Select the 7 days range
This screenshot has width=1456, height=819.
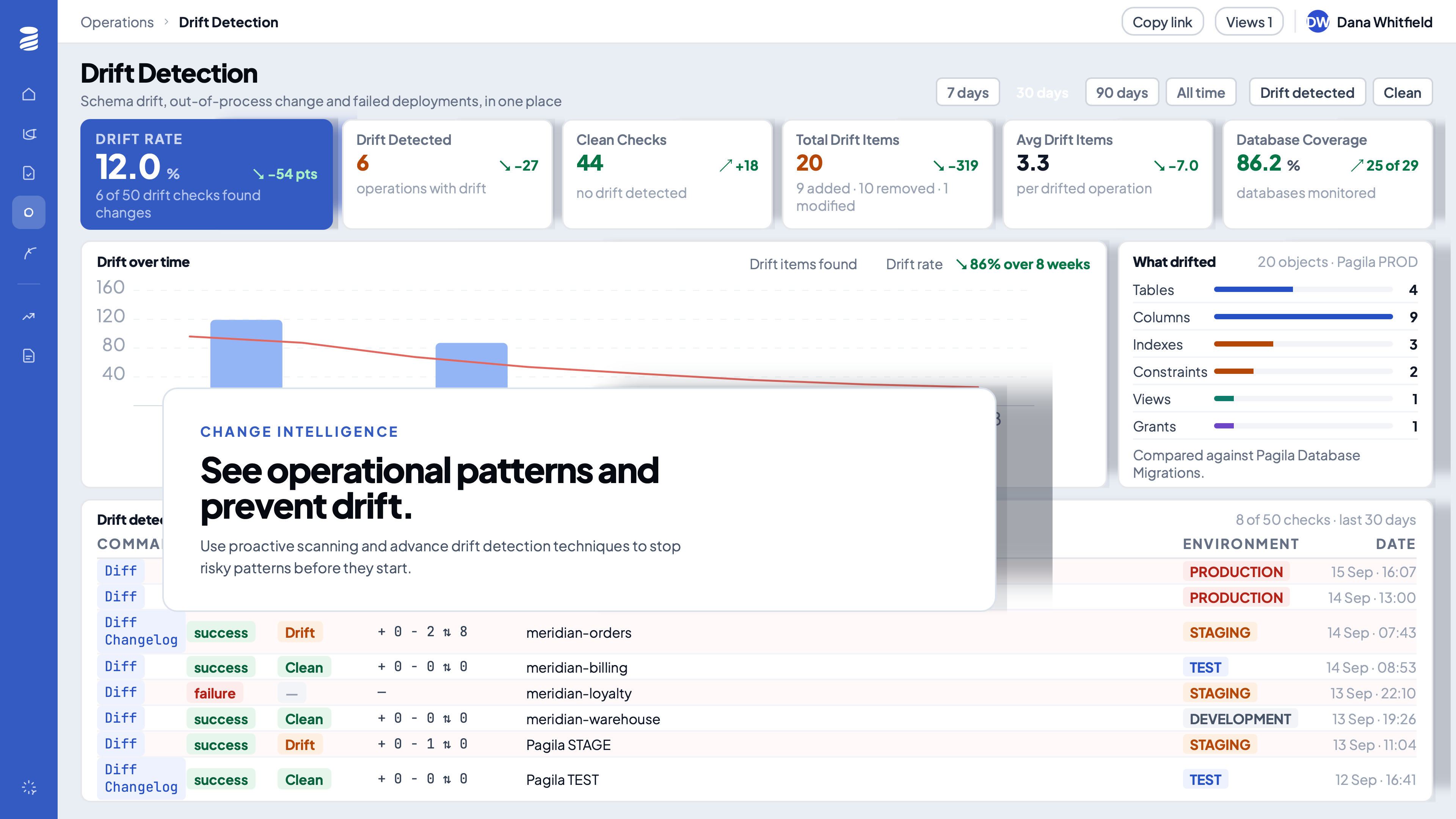[x=968, y=92]
